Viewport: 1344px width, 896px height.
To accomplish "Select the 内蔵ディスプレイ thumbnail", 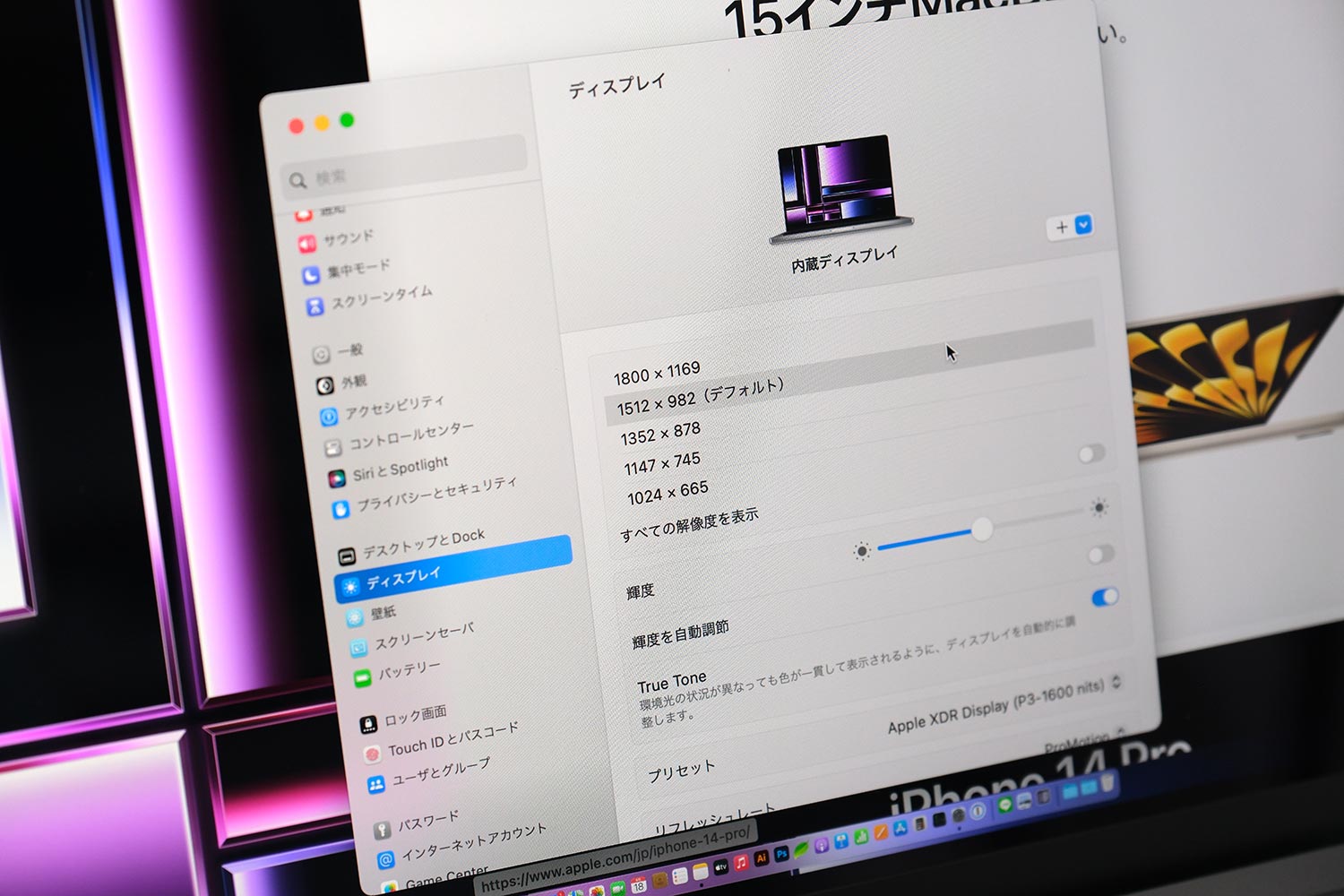I will (x=840, y=190).
